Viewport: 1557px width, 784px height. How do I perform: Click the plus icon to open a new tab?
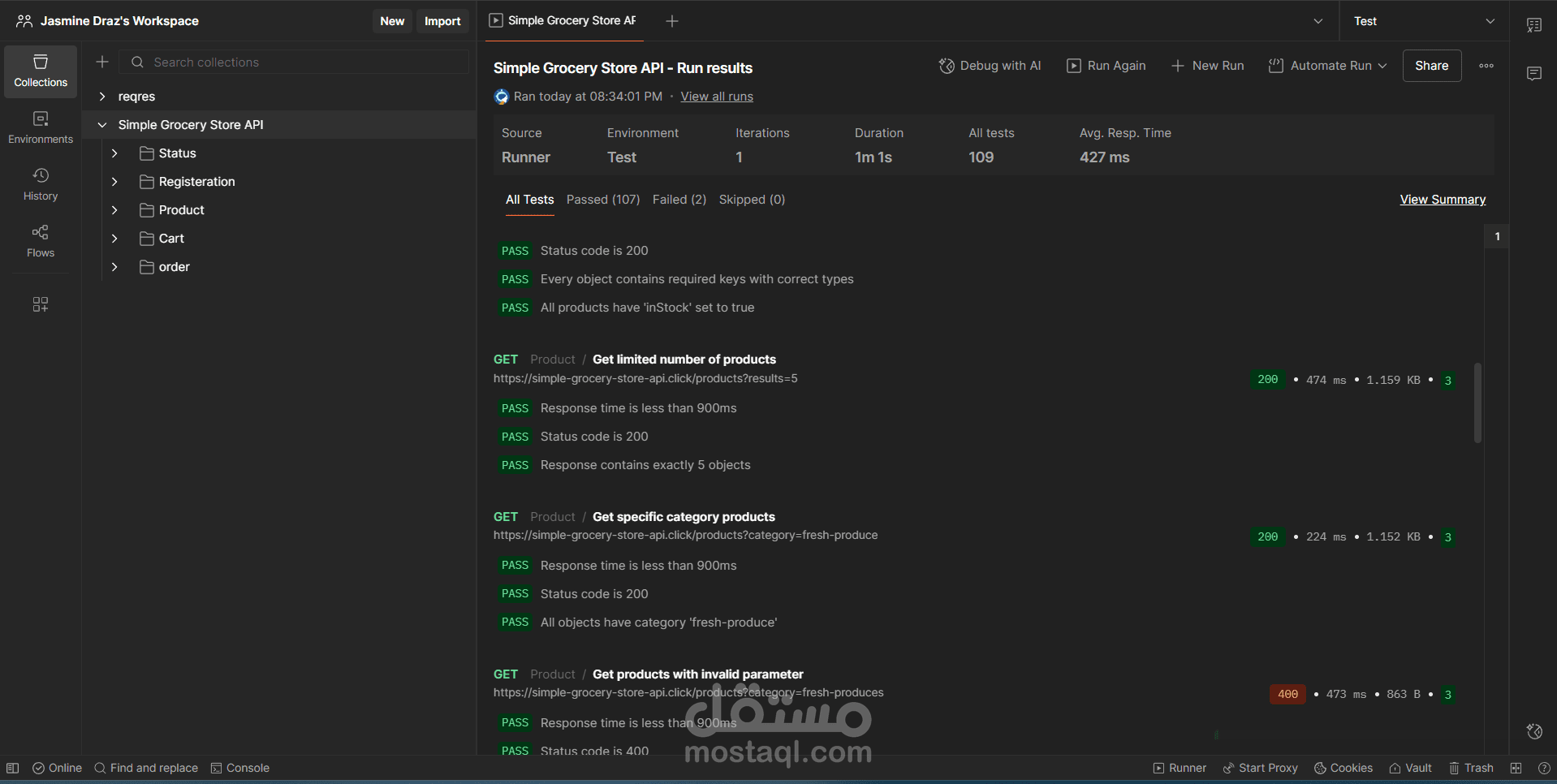672,21
